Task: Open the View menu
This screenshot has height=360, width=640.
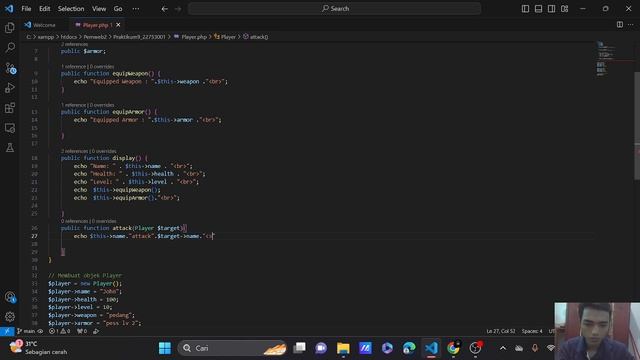Action: 99,9
